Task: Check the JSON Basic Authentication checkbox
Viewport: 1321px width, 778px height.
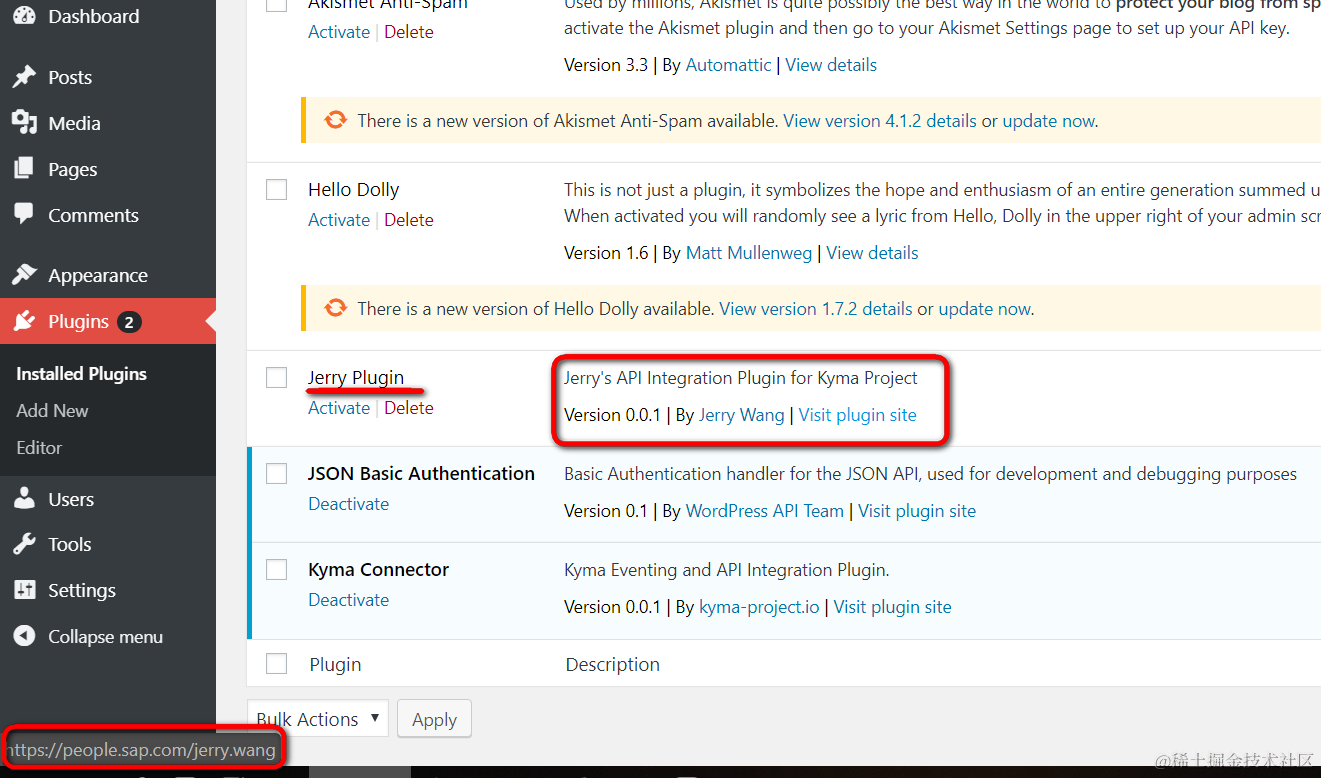Action: point(277,473)
